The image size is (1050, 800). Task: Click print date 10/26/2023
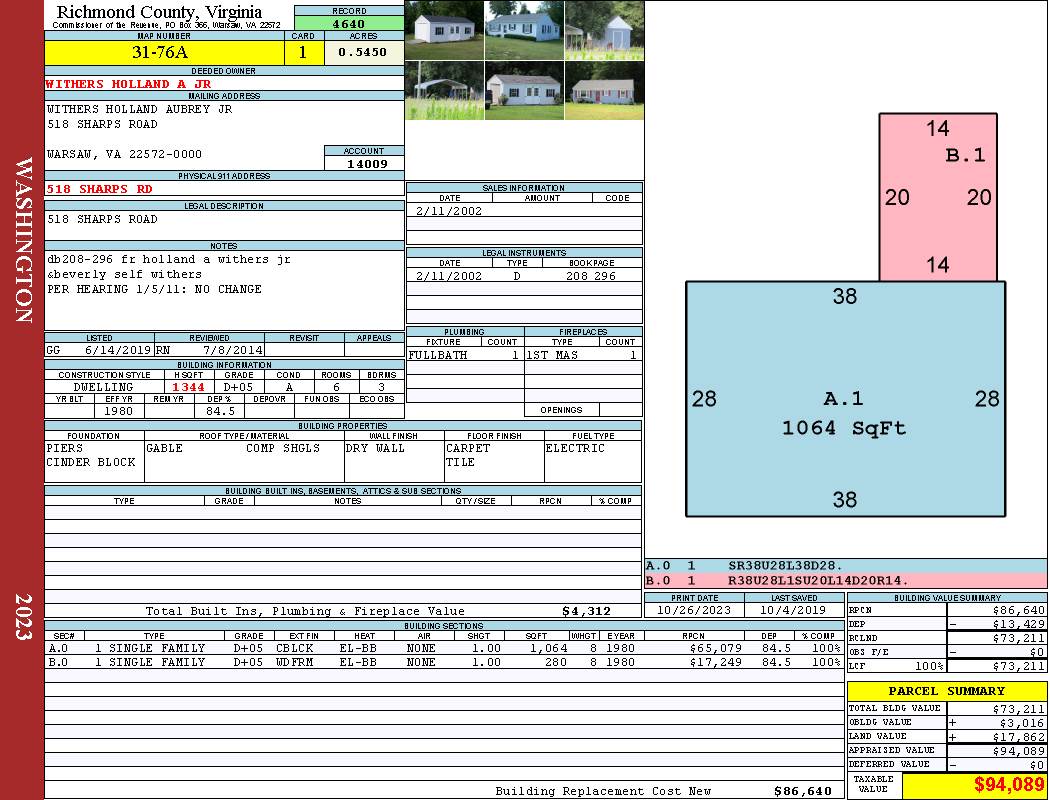(694, 610)
